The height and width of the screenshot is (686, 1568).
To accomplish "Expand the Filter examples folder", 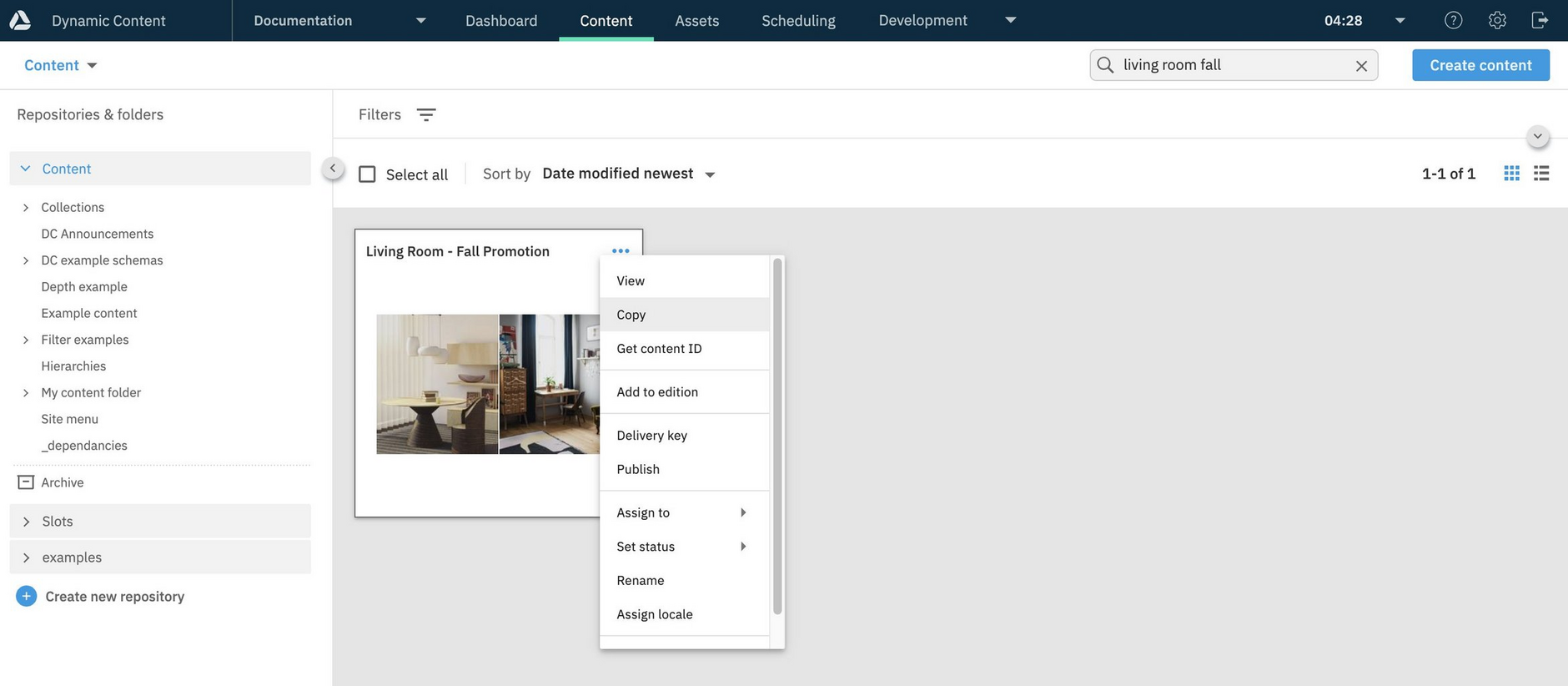I will coord(26,340).
